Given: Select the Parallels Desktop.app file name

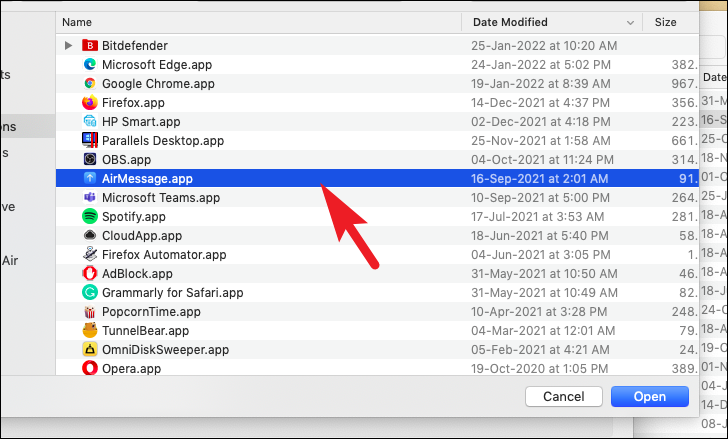Looking at the screenshot, I should tap(163, 141).
